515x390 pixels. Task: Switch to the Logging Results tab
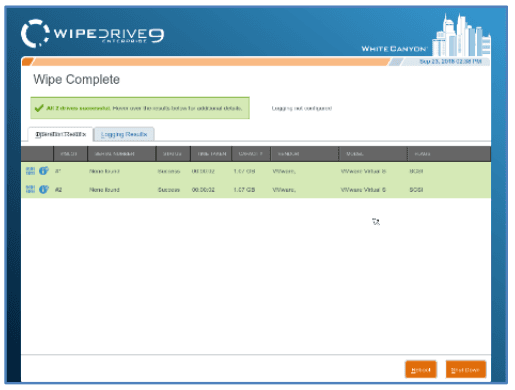[124, 134]
